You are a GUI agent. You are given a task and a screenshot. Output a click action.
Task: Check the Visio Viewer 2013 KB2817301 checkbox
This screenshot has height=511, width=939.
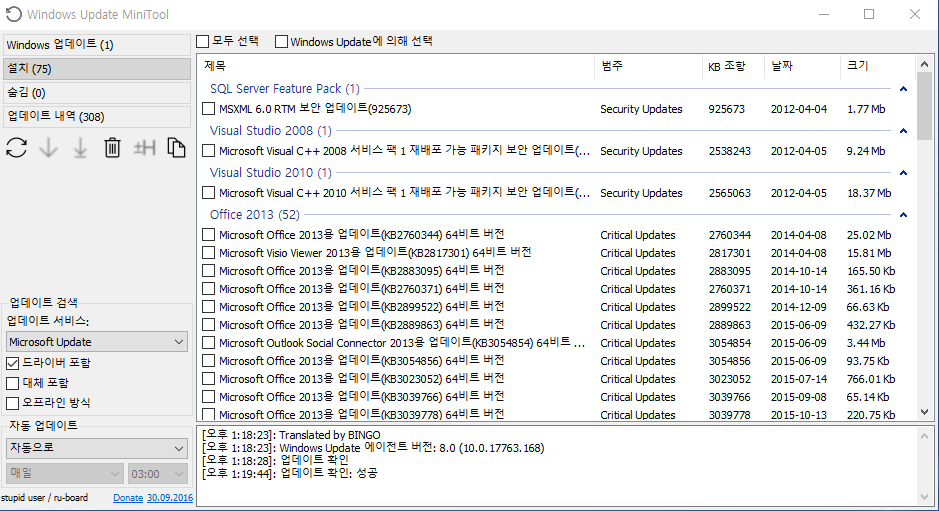click(x=208, y=253)
